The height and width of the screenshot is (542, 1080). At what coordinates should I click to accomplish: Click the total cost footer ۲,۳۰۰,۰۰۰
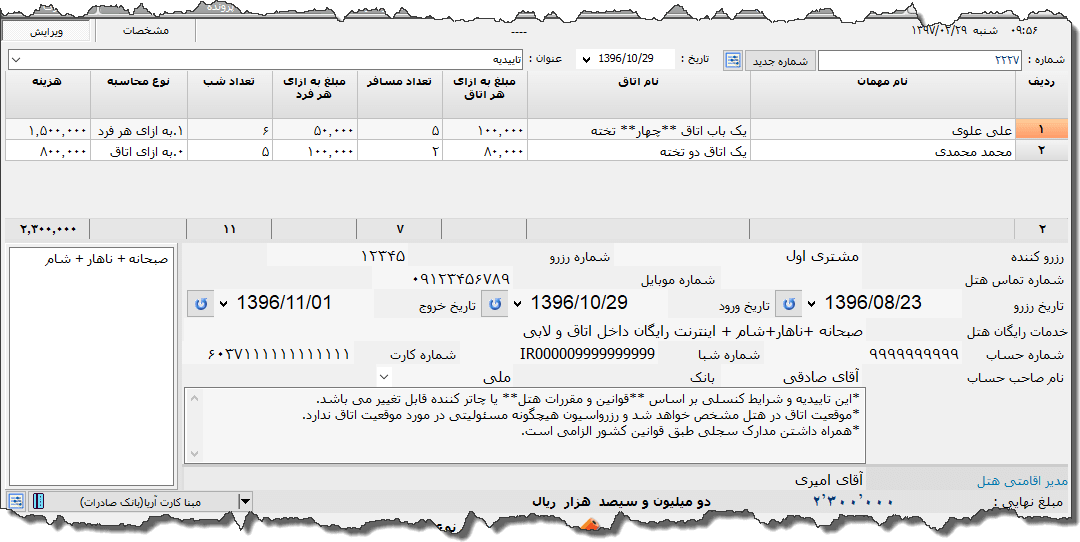click(48, 229)
